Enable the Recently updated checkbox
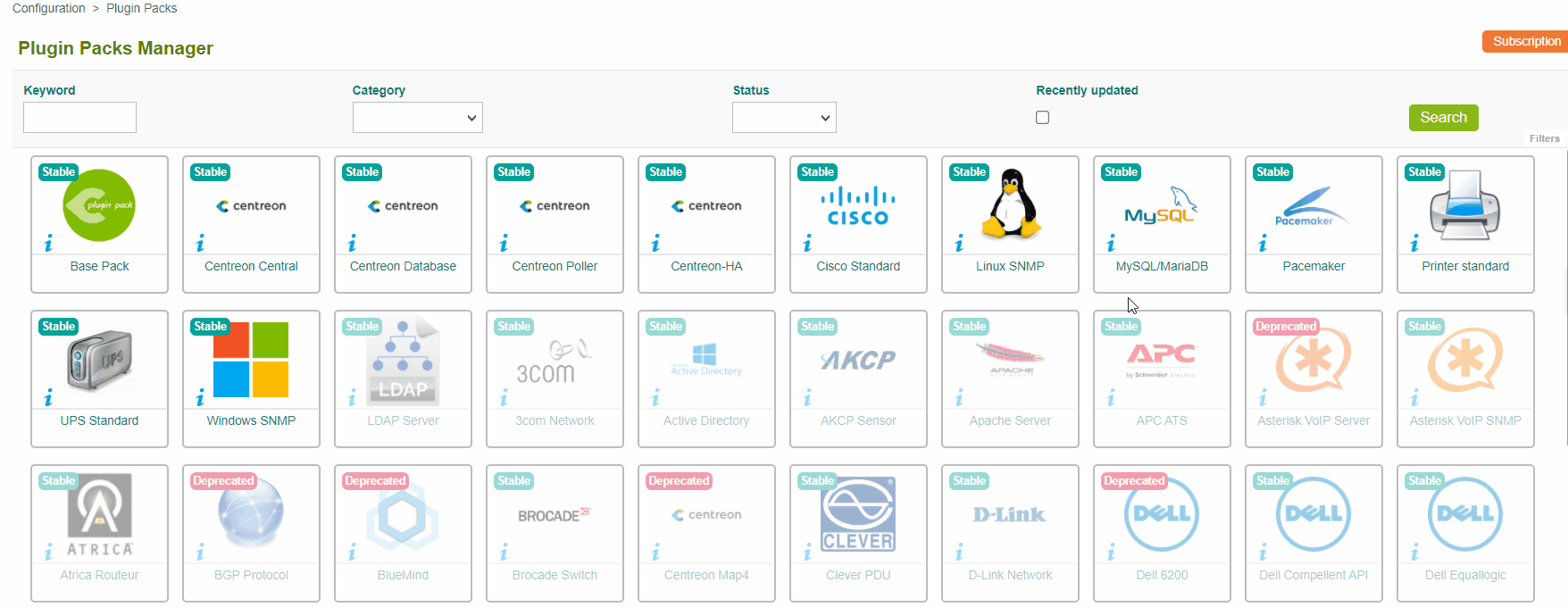Screen dimensions: 1568x607 click(1042, 118)
